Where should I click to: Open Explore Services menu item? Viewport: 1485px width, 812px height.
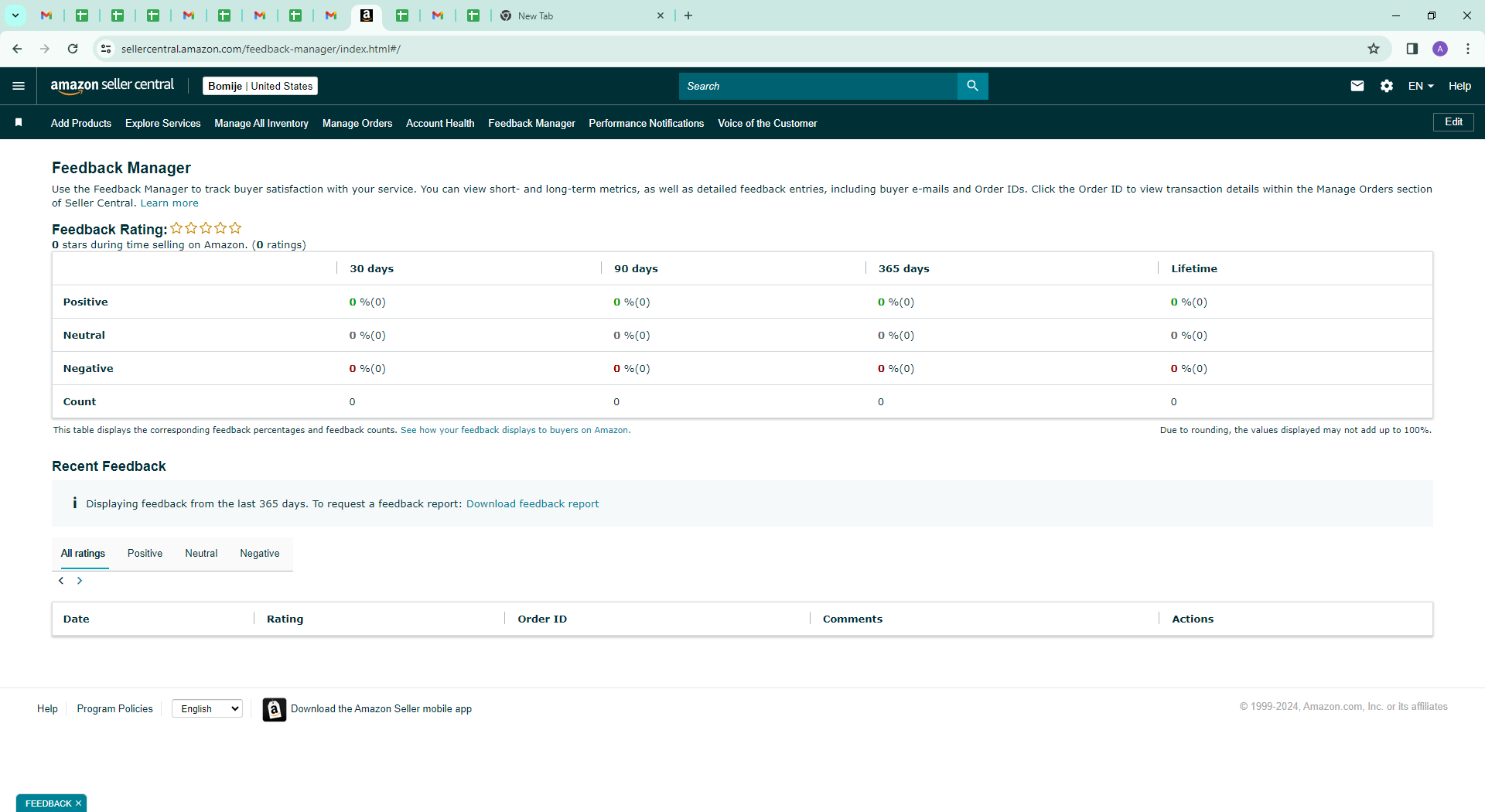(x=163, y=123)
